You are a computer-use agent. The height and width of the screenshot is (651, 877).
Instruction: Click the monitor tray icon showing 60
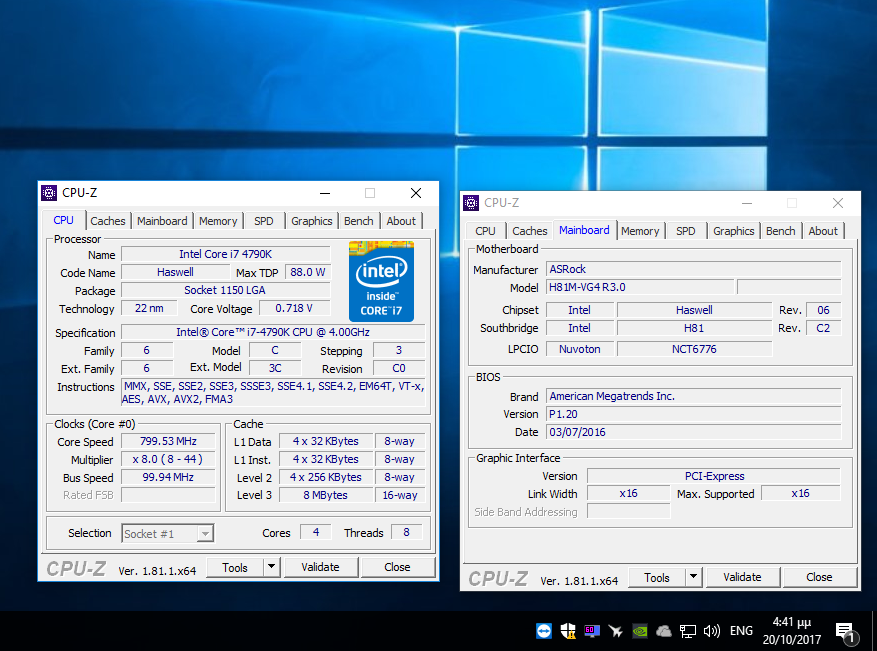pyautogui.click(x=592, y=631)
